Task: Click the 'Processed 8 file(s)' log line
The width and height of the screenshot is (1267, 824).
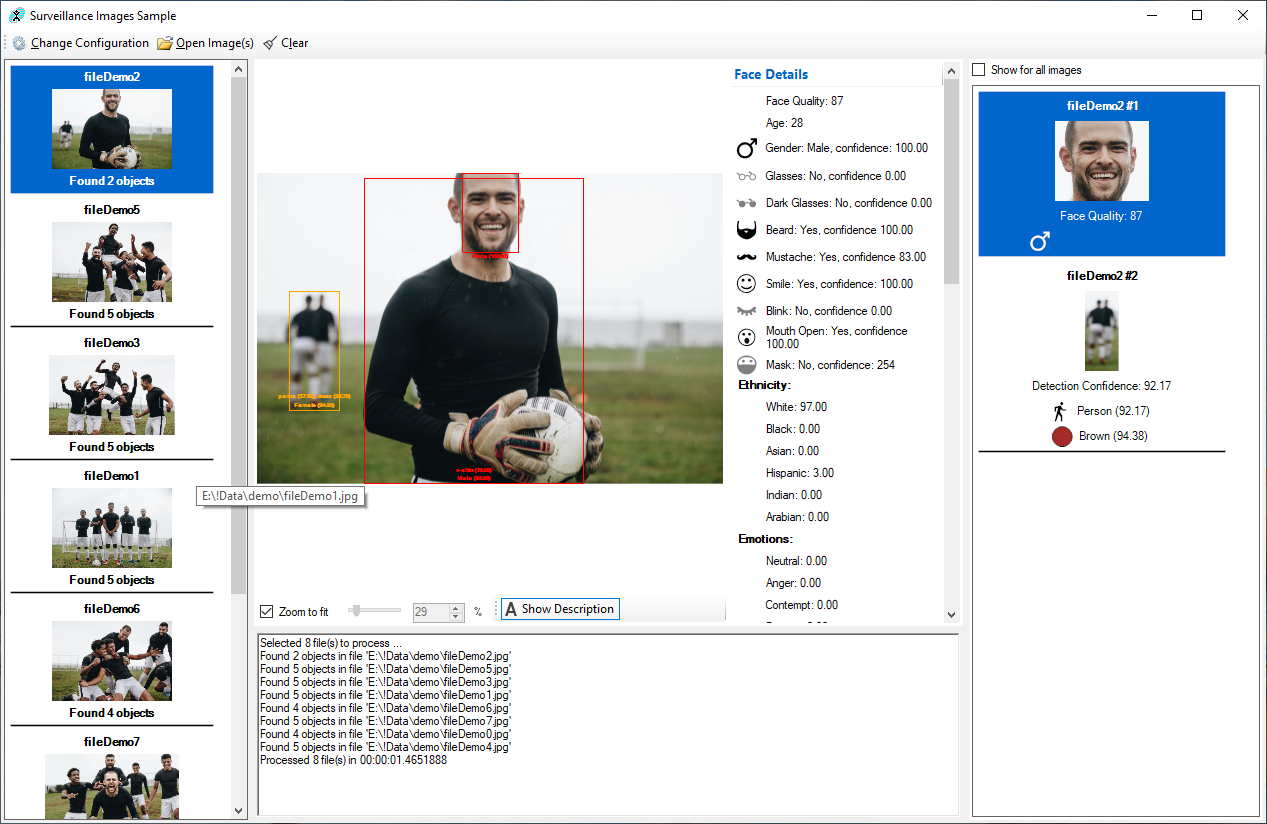Action: coord(353,760)
